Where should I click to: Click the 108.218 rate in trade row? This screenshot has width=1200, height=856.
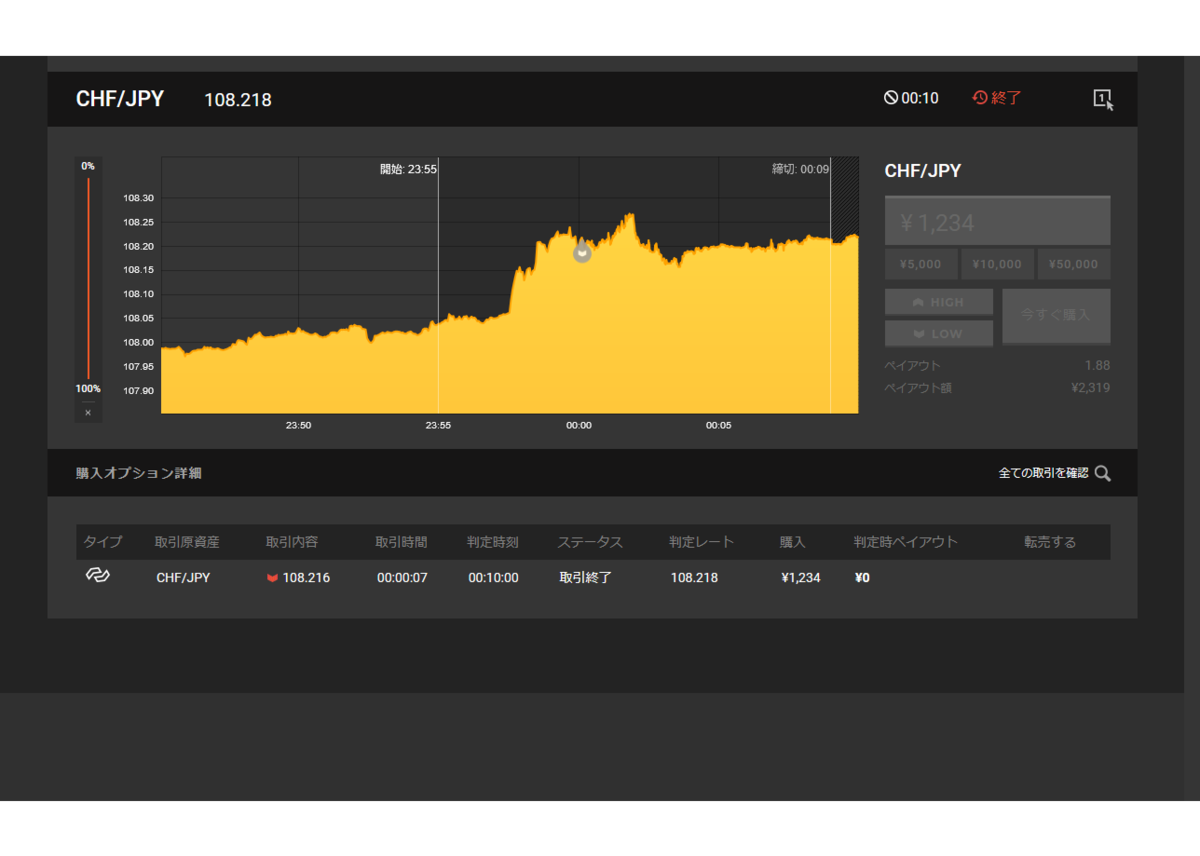tap(694, 577)
